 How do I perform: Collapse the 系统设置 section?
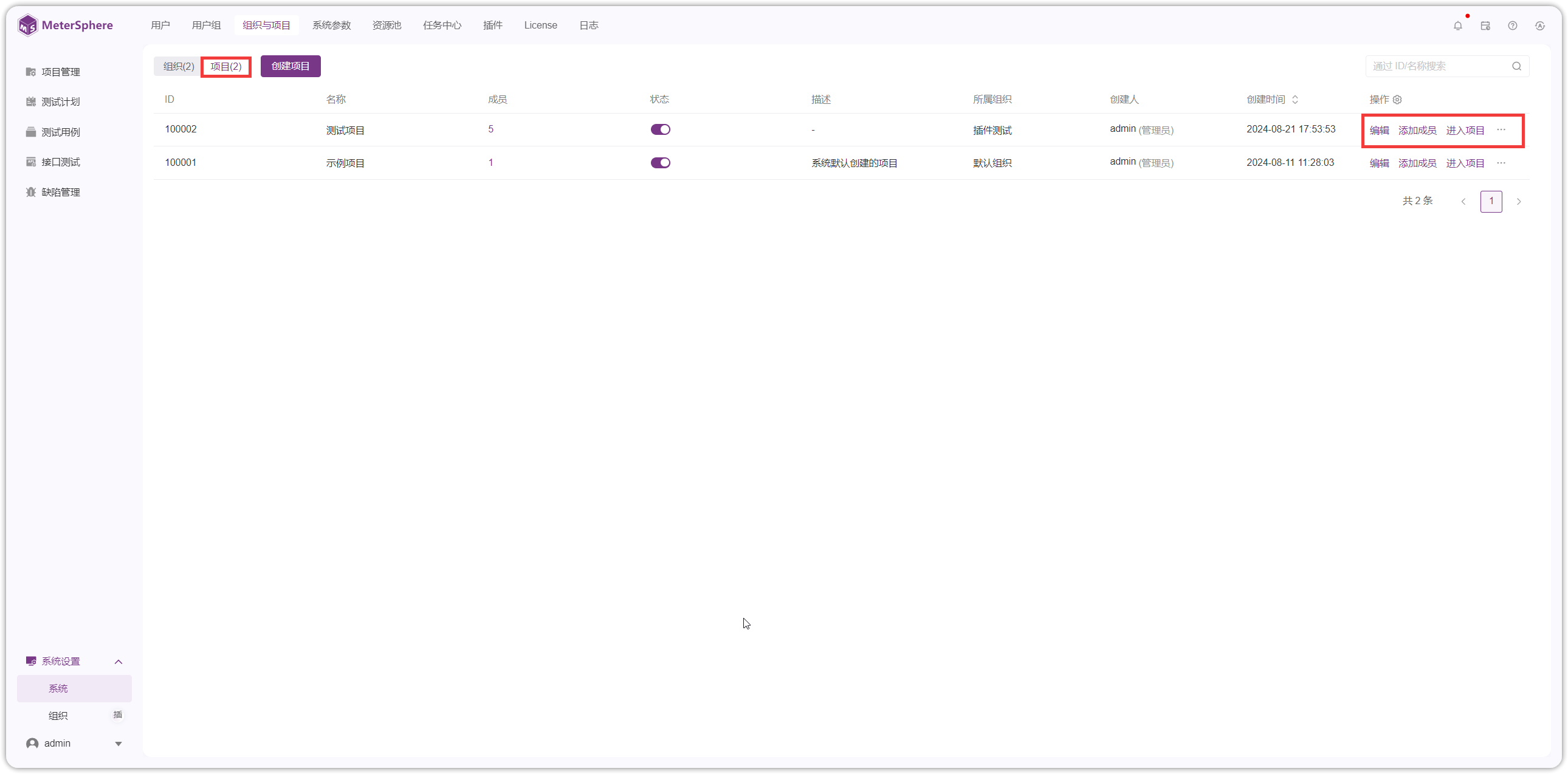[x=119, y=662]
